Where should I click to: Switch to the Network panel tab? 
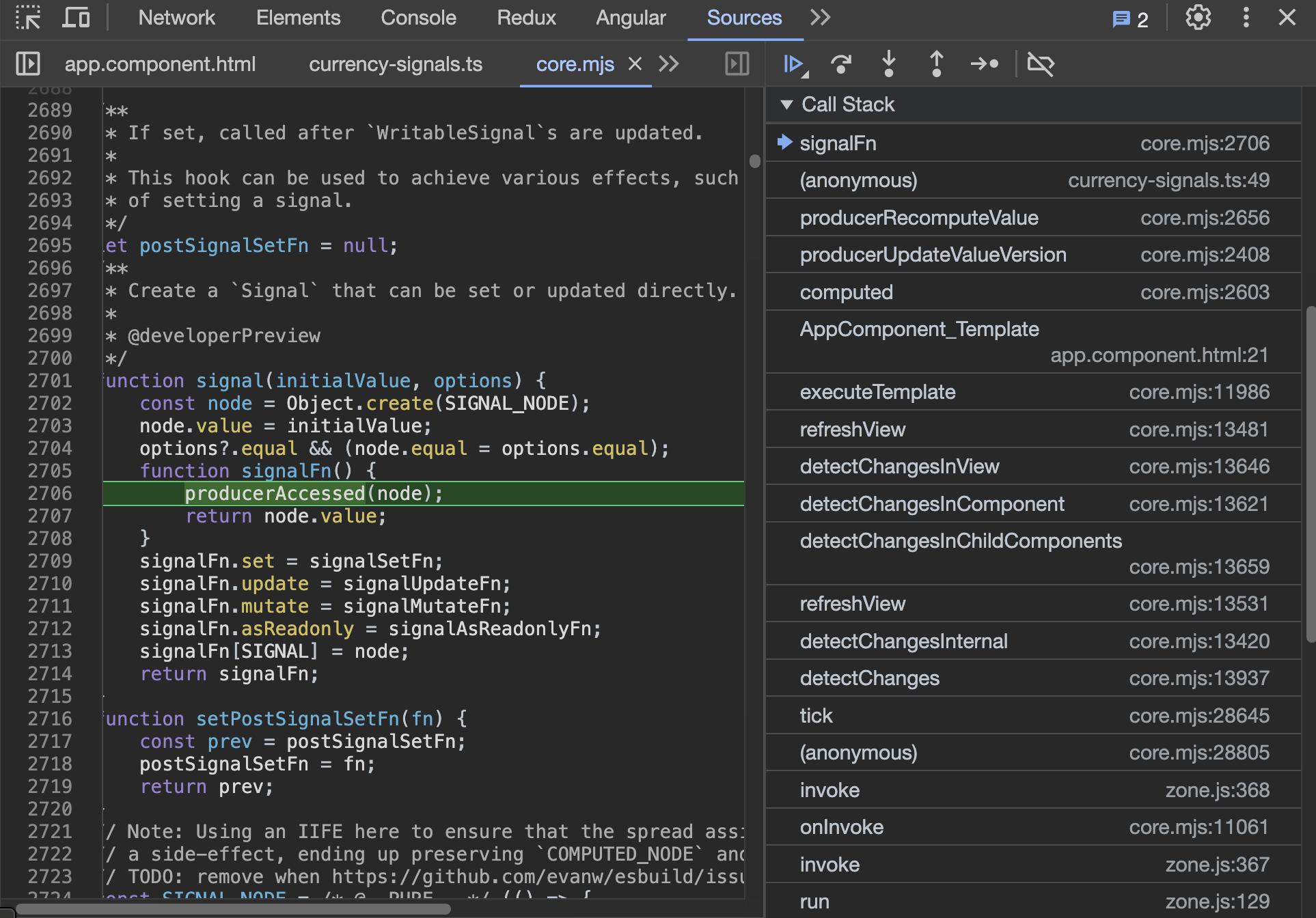click(x=176, y=18)
